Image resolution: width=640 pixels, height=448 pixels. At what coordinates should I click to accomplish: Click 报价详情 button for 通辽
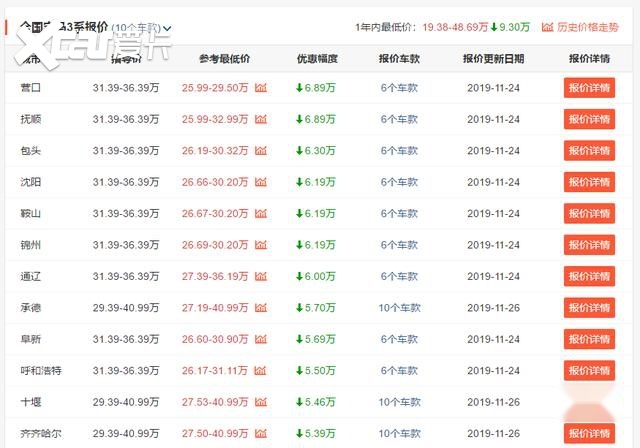coord(589,276)
